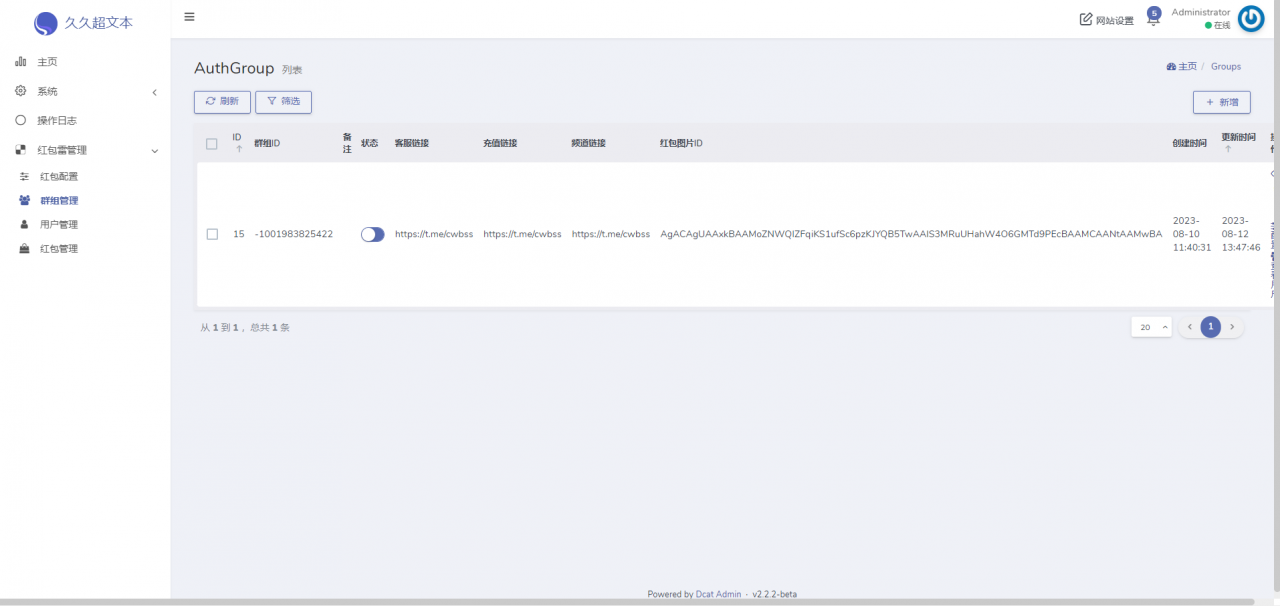The height and width of the screenshot is (606, 1280).
Task: Click the 新增 add button
Action: point(1222,102)
